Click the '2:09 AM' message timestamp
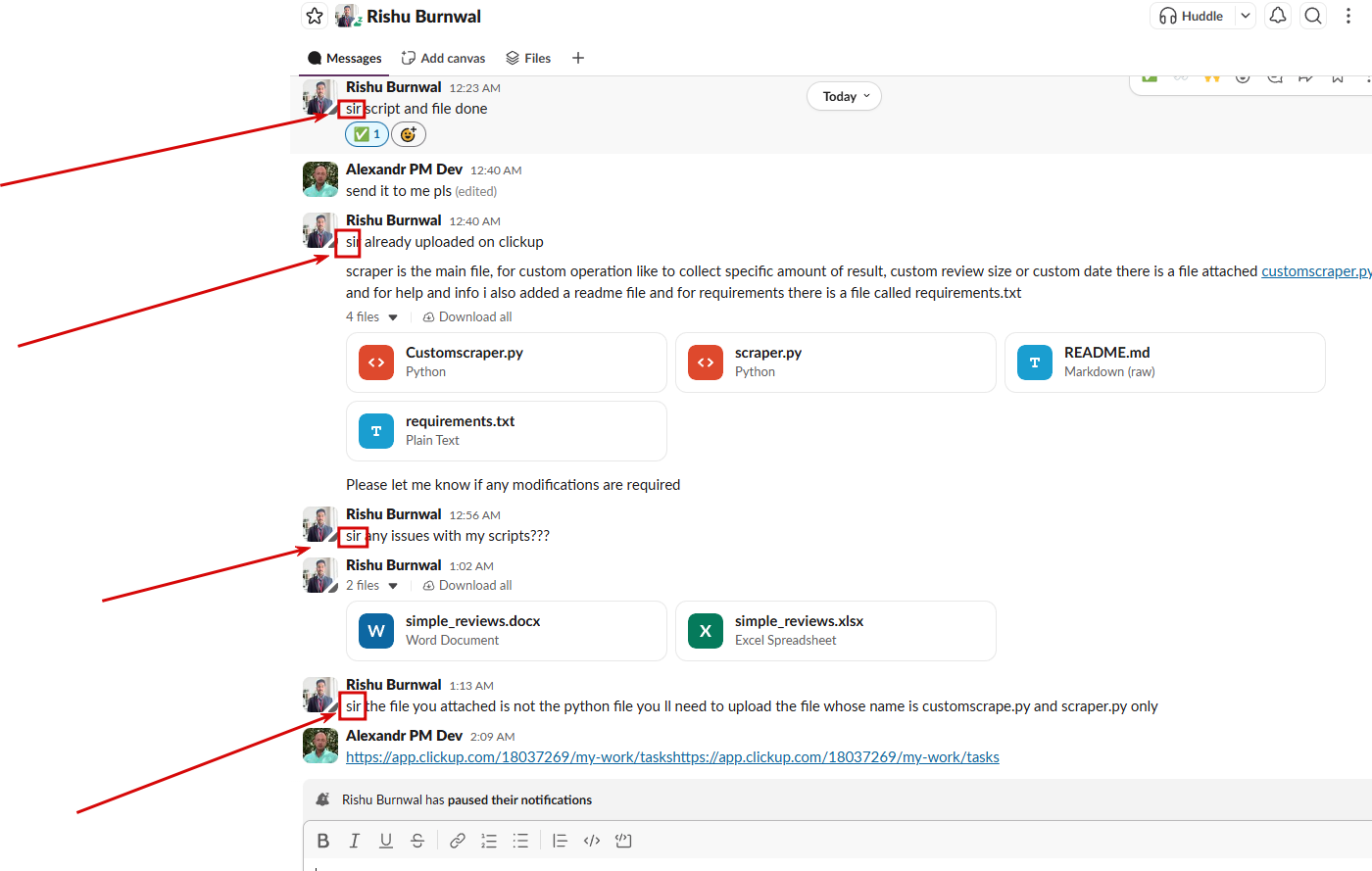1372x871 pixels. (x=493, y=737)
